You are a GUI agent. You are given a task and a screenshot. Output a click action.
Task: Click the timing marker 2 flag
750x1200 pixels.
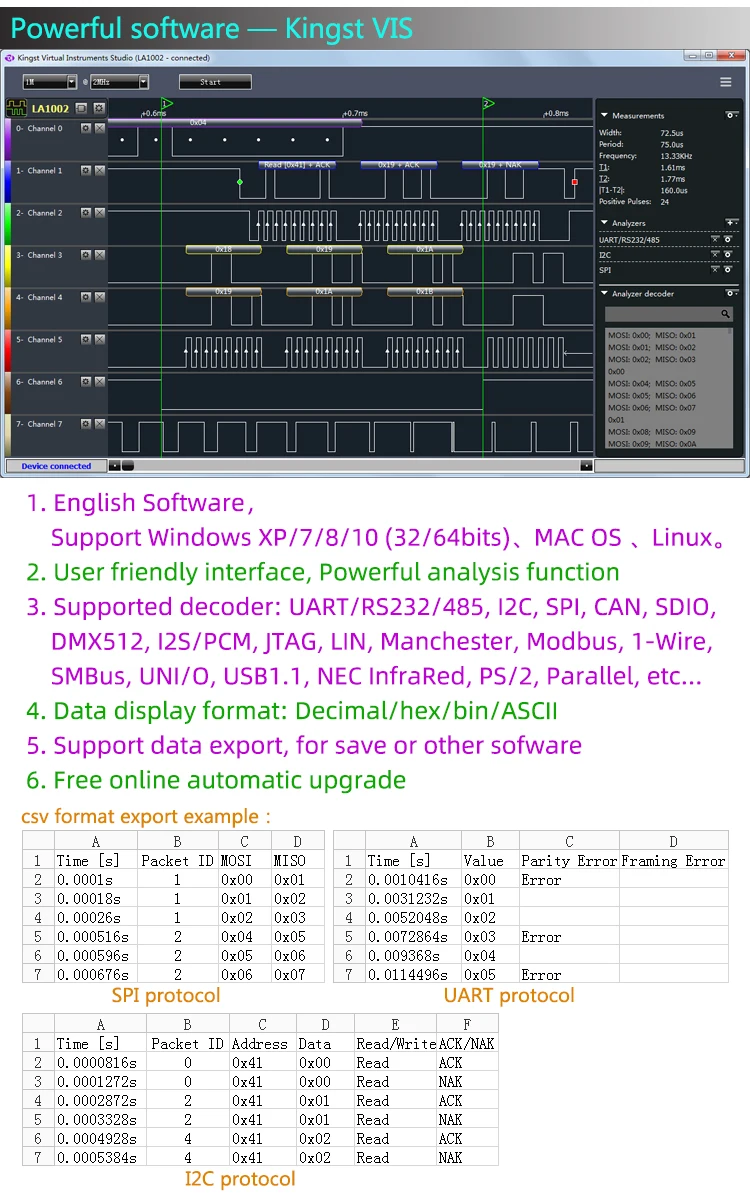pos(487,103)
